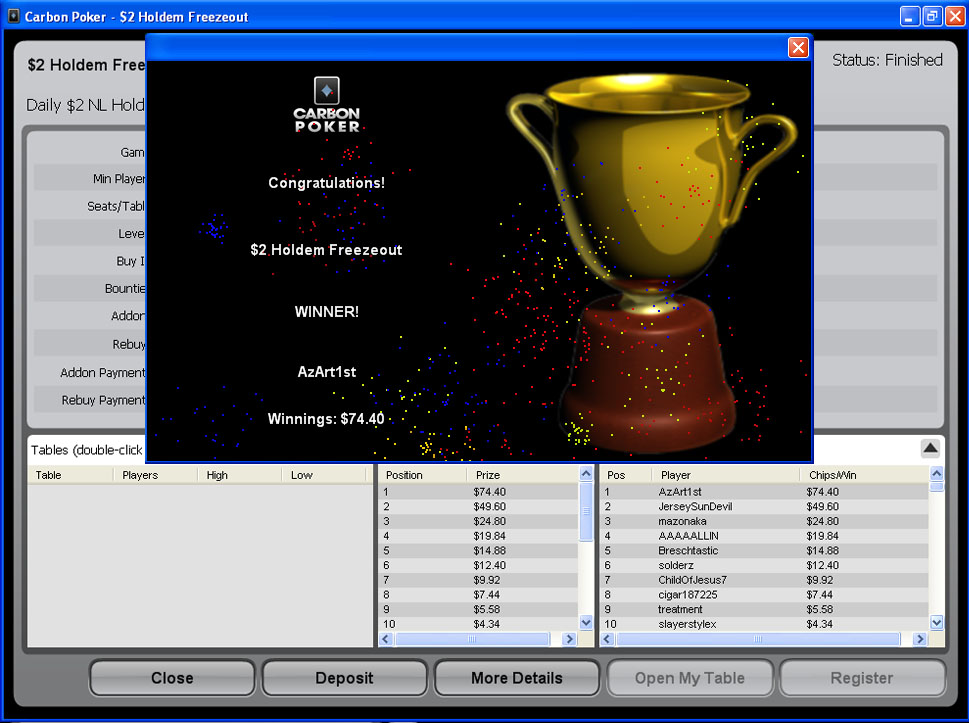
Task: Select player AzArt1st in the player list
Action: 764,492
